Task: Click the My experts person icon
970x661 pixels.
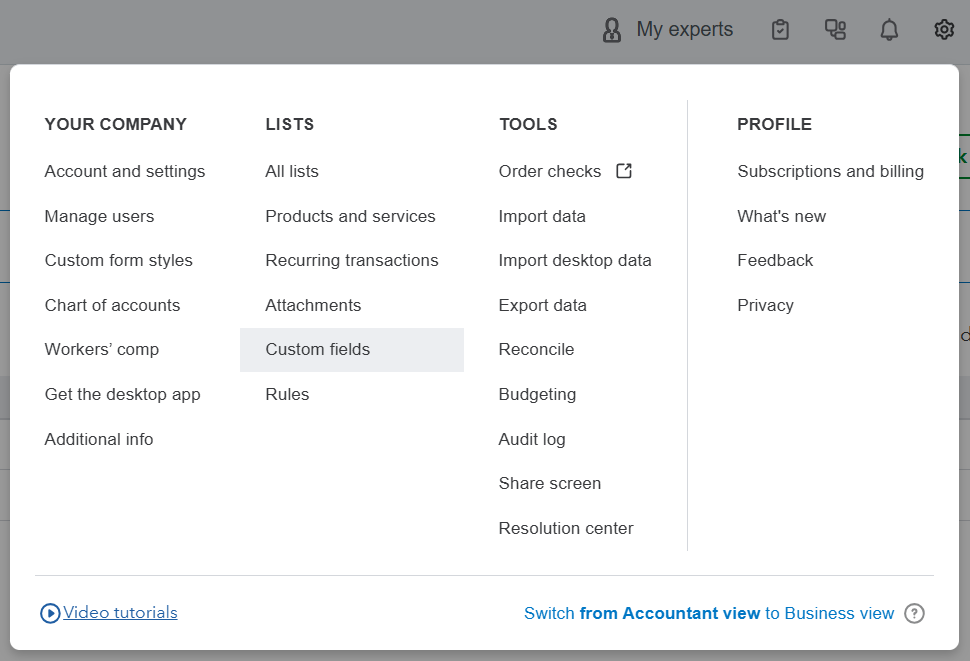Action: [x=612, y=30]
